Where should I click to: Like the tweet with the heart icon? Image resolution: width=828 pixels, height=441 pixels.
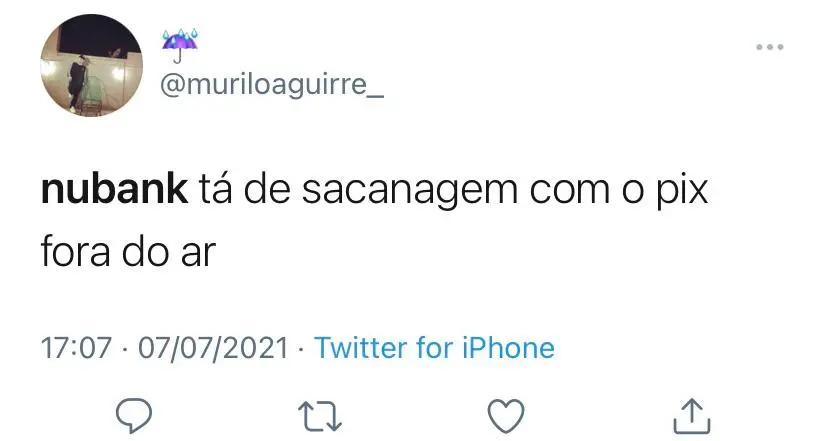pyautogui.click(x=506, y=413)
